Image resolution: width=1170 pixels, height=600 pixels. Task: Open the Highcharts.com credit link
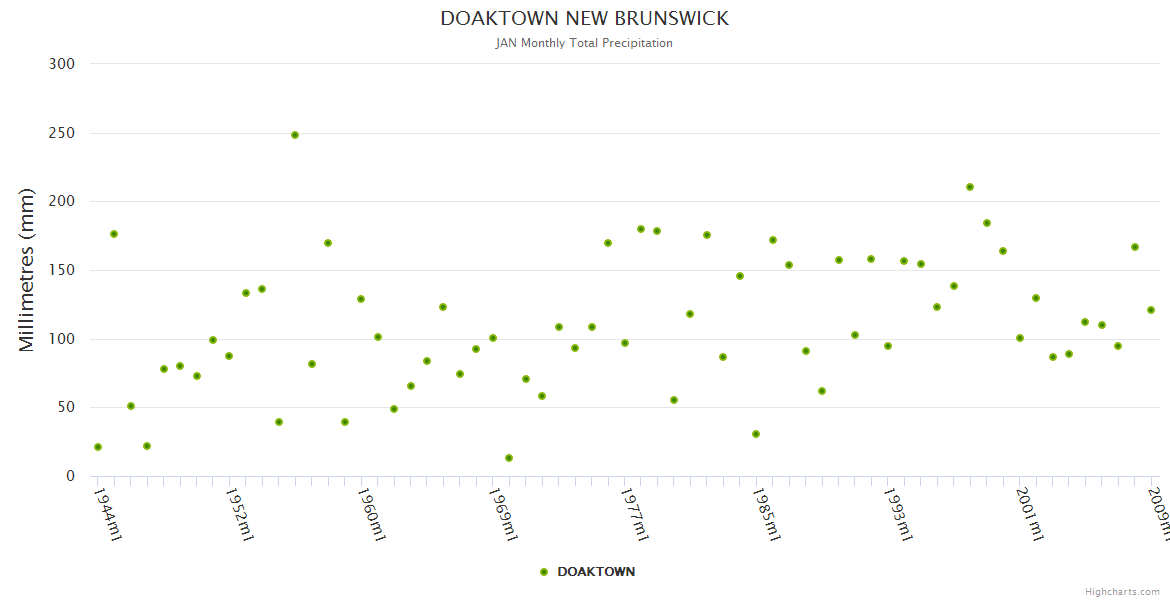pos(1122,591)
